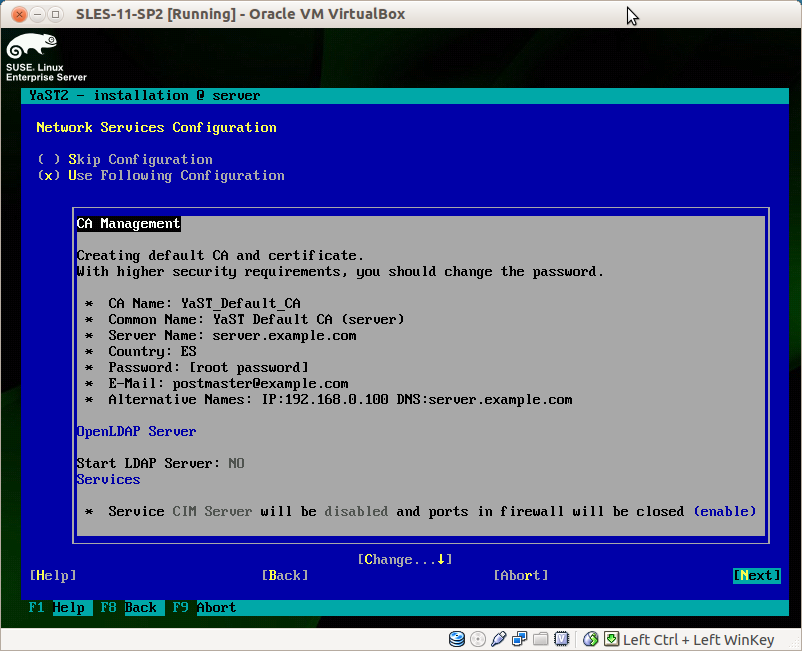
Task: Click the [Help] button
Action: (53, 575)
